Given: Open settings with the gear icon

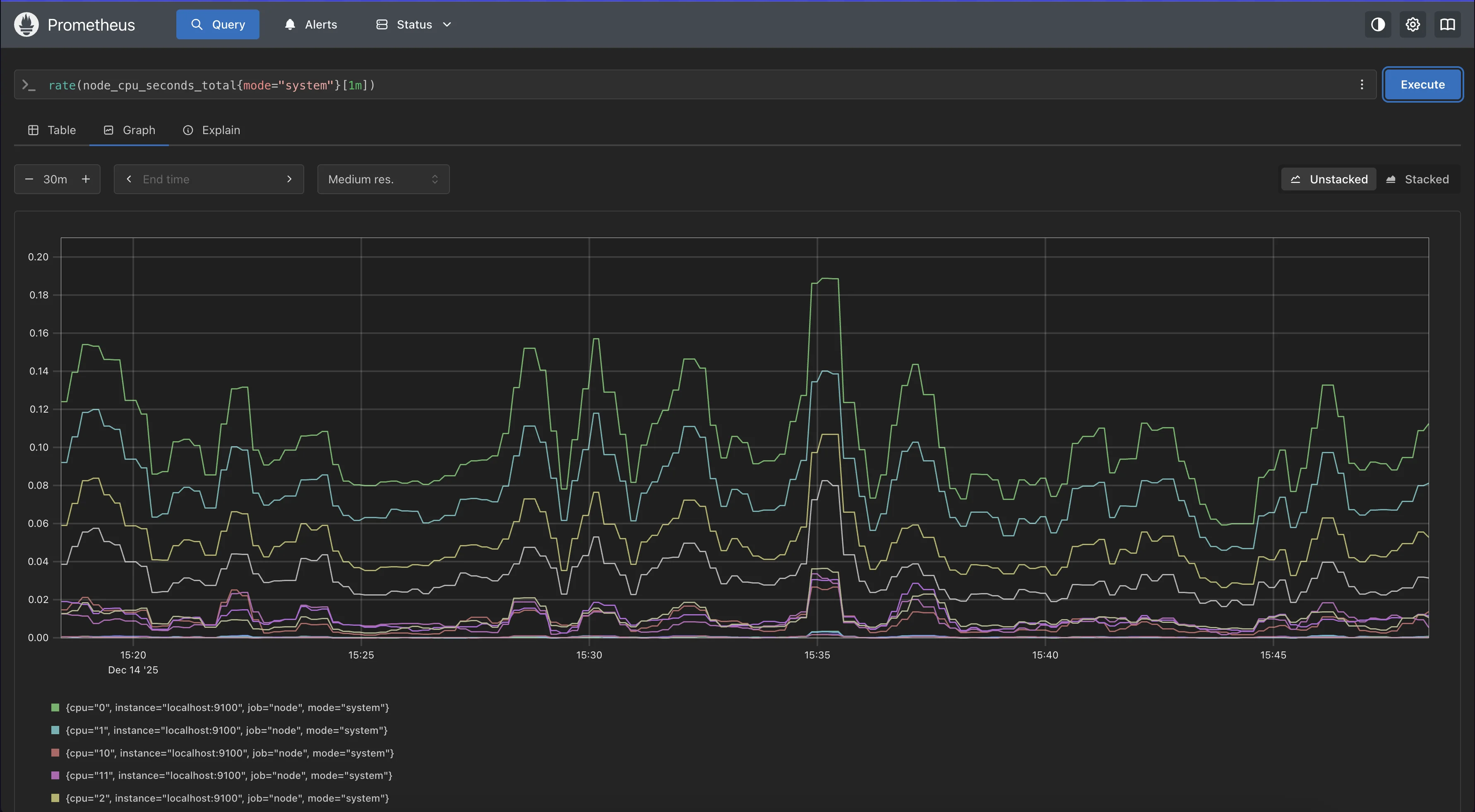Looking at the screenshot, I should click(1413, 24).
